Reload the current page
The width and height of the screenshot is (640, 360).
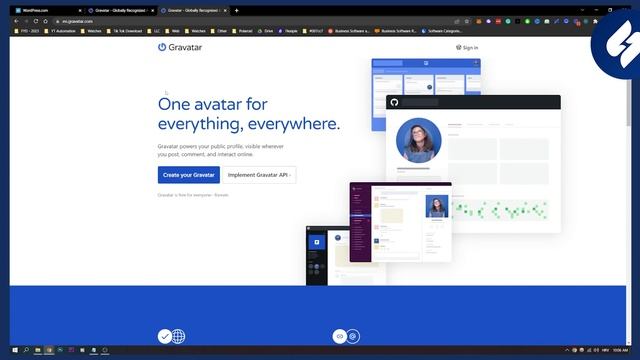[x=36, y=21]
